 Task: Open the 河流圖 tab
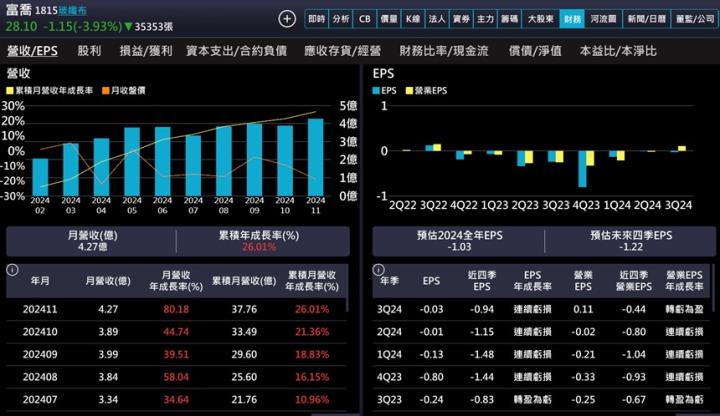(603, 19)
